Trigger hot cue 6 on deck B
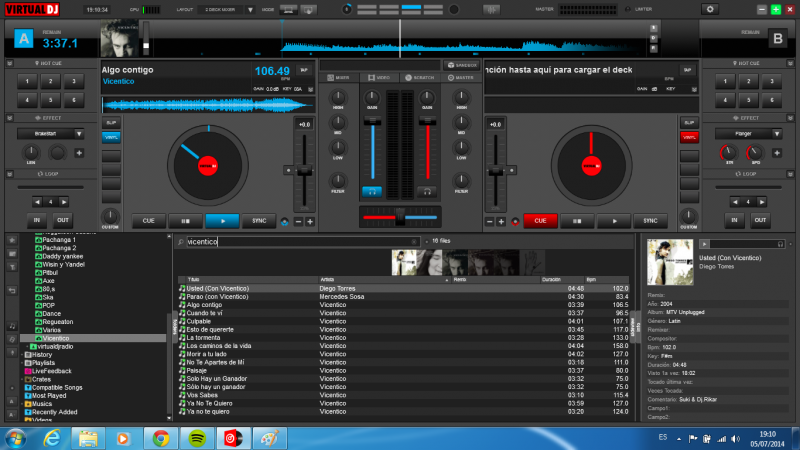Screen dimensions: 800x450 771,100
